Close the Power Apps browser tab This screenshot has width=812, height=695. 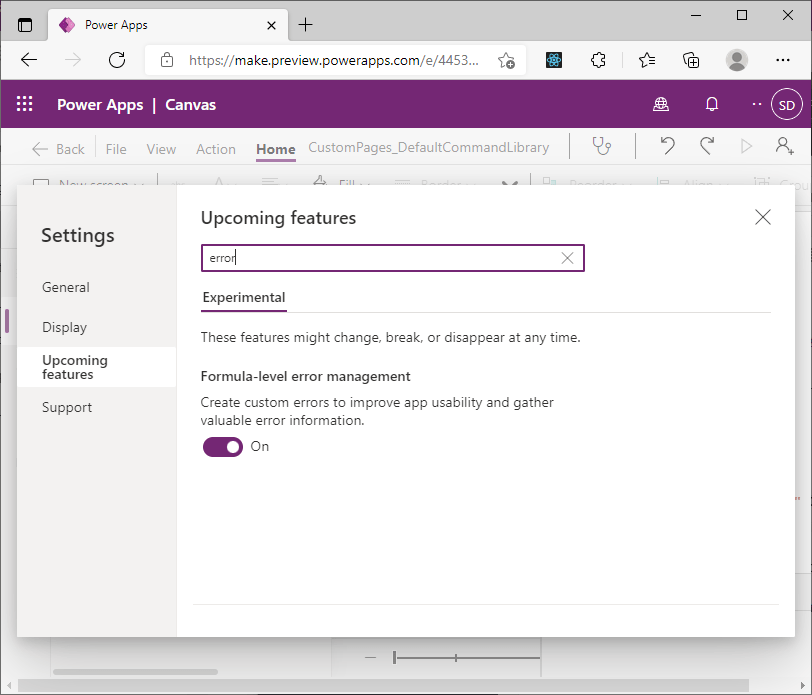pos(271,25)
